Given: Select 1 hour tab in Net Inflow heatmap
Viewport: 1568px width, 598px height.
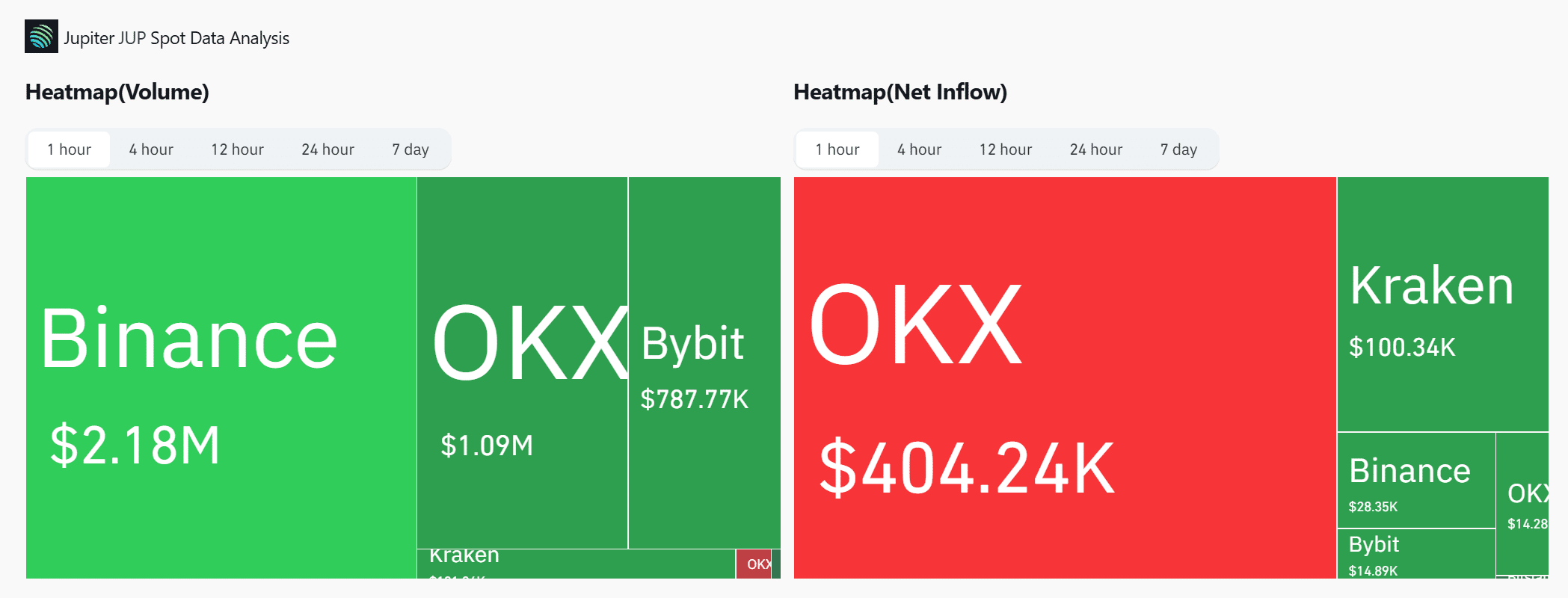Looking at the screenshot, I should click(837, 149).
